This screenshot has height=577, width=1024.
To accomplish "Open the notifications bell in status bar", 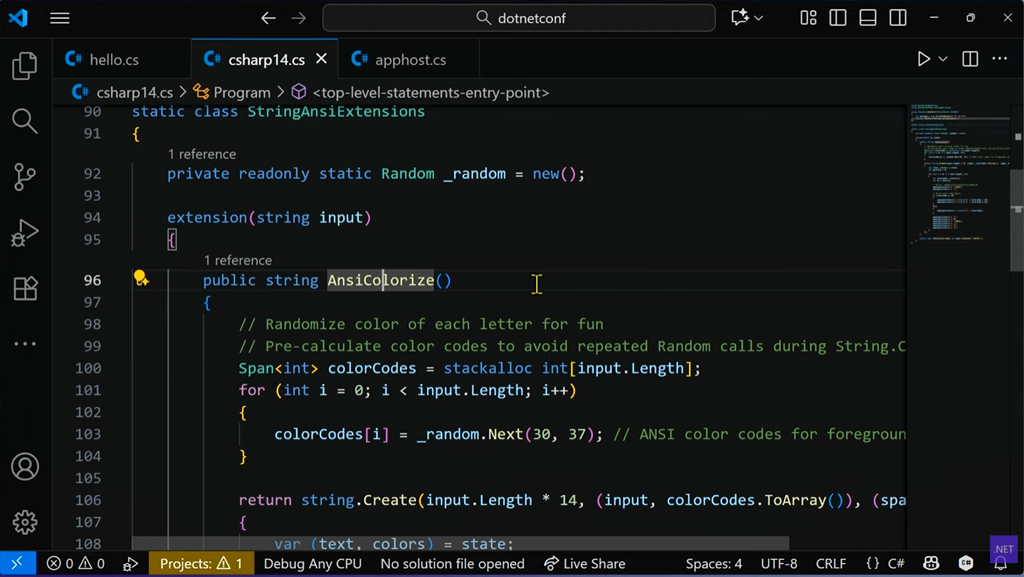I will [1001, 564].
